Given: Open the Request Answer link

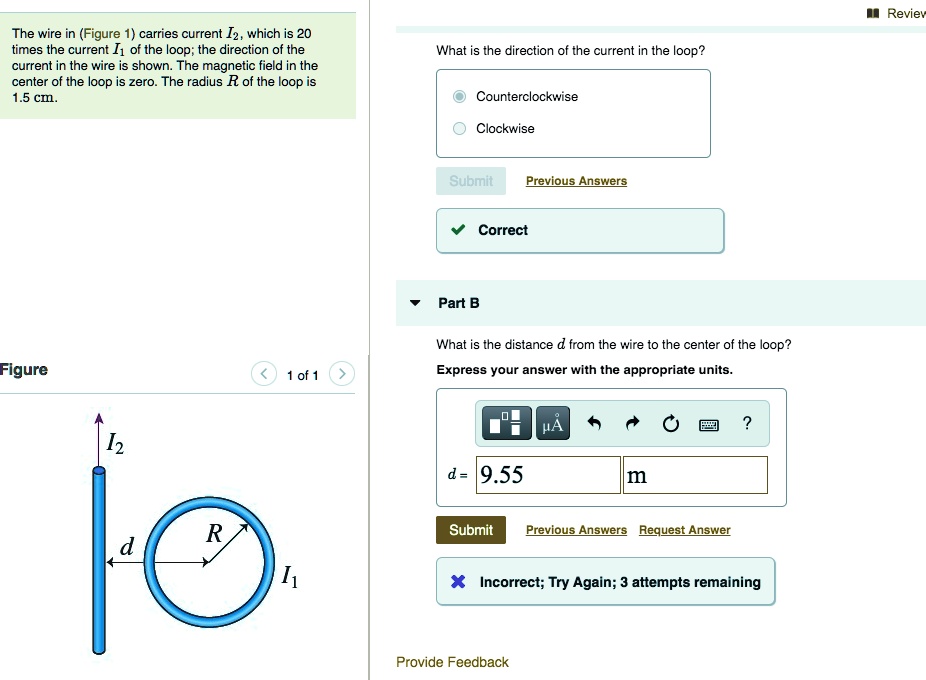Looking at the screenshot, I should [684, 530].
